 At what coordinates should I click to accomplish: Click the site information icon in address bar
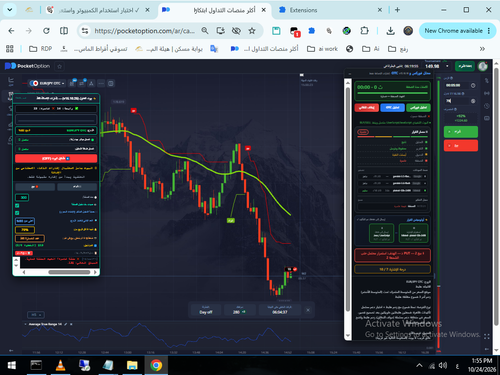pos(85,31)
